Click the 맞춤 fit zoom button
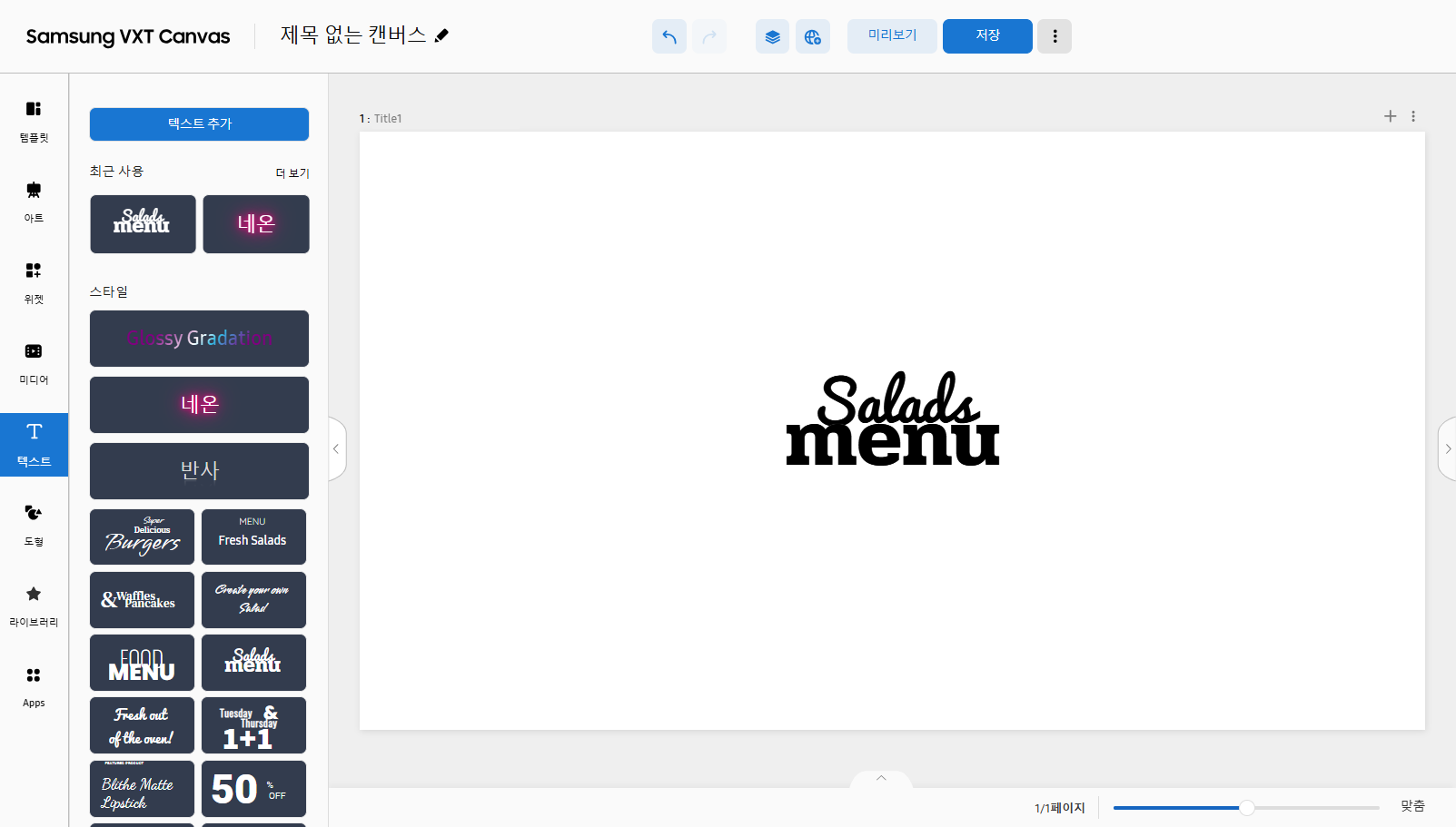1456x827 pixels. pyautogui.click(x=1412, y=806)
